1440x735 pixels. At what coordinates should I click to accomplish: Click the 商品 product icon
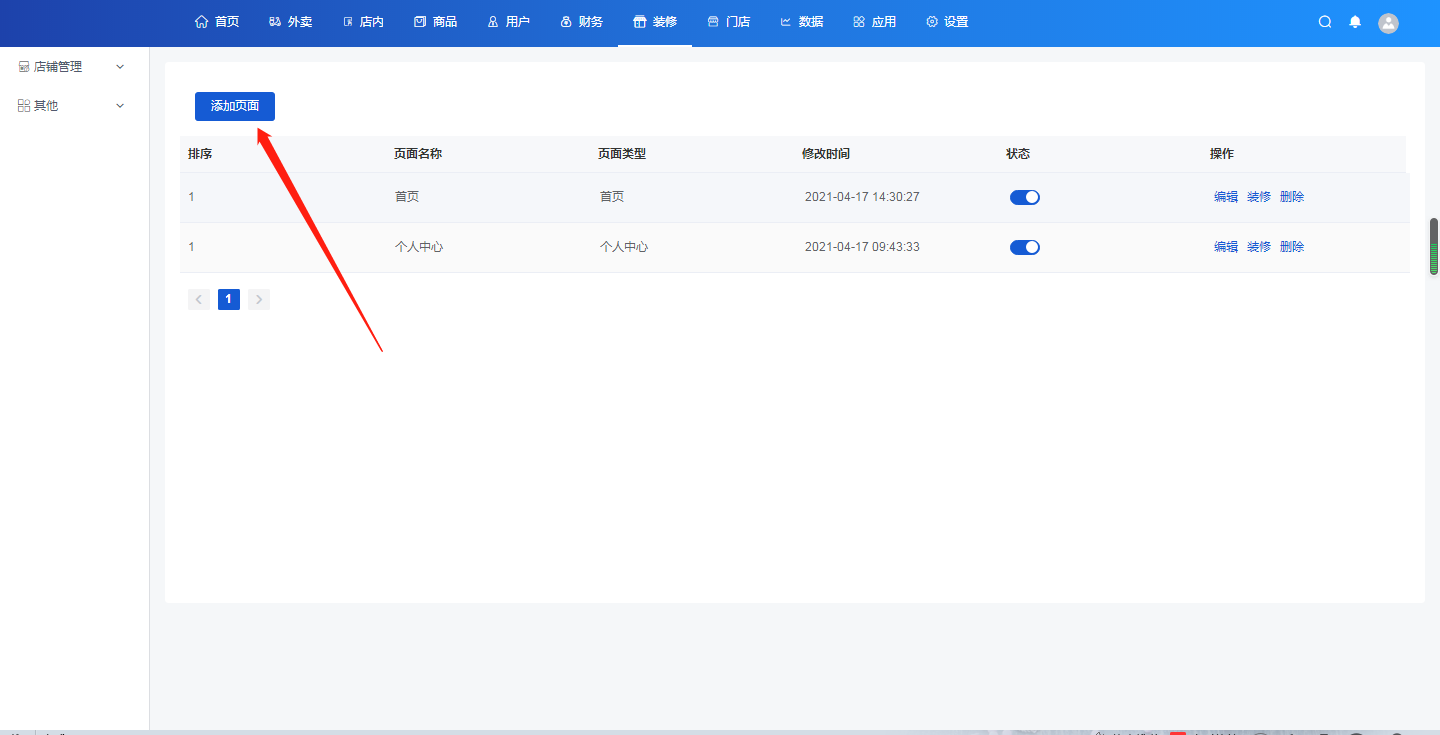(420, 22)
